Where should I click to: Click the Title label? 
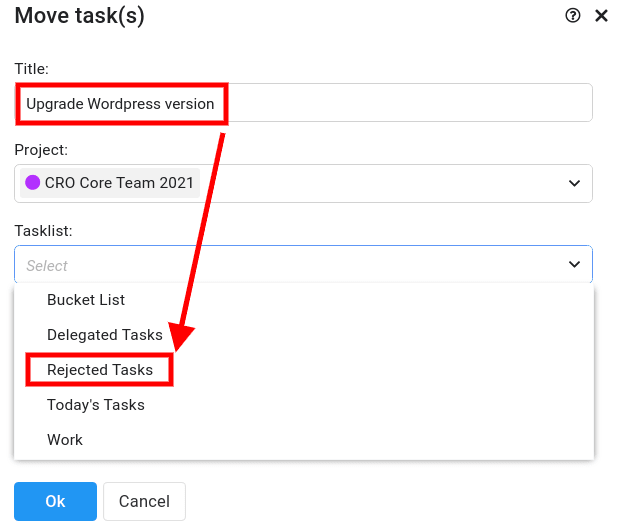(31, 69)
